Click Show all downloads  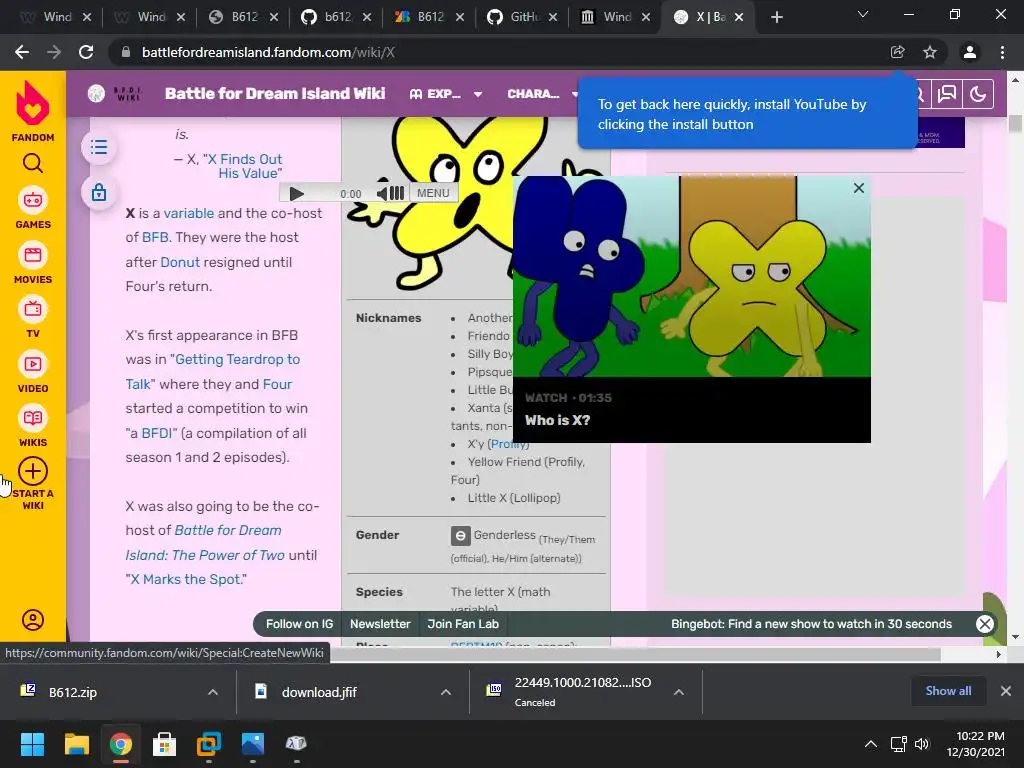948,691
